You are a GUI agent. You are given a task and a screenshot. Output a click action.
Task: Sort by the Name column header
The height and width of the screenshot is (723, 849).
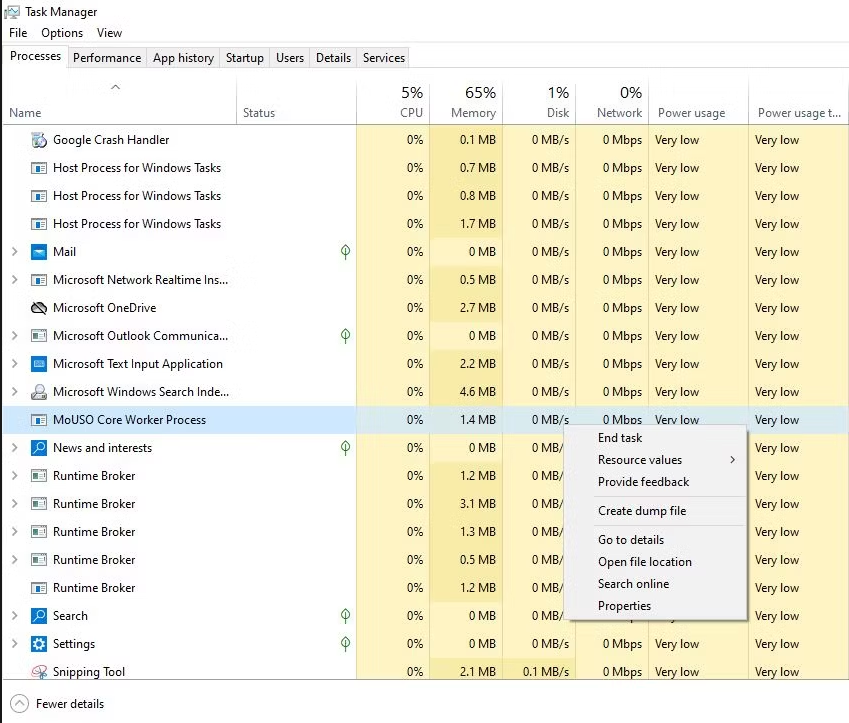(120, 101)
